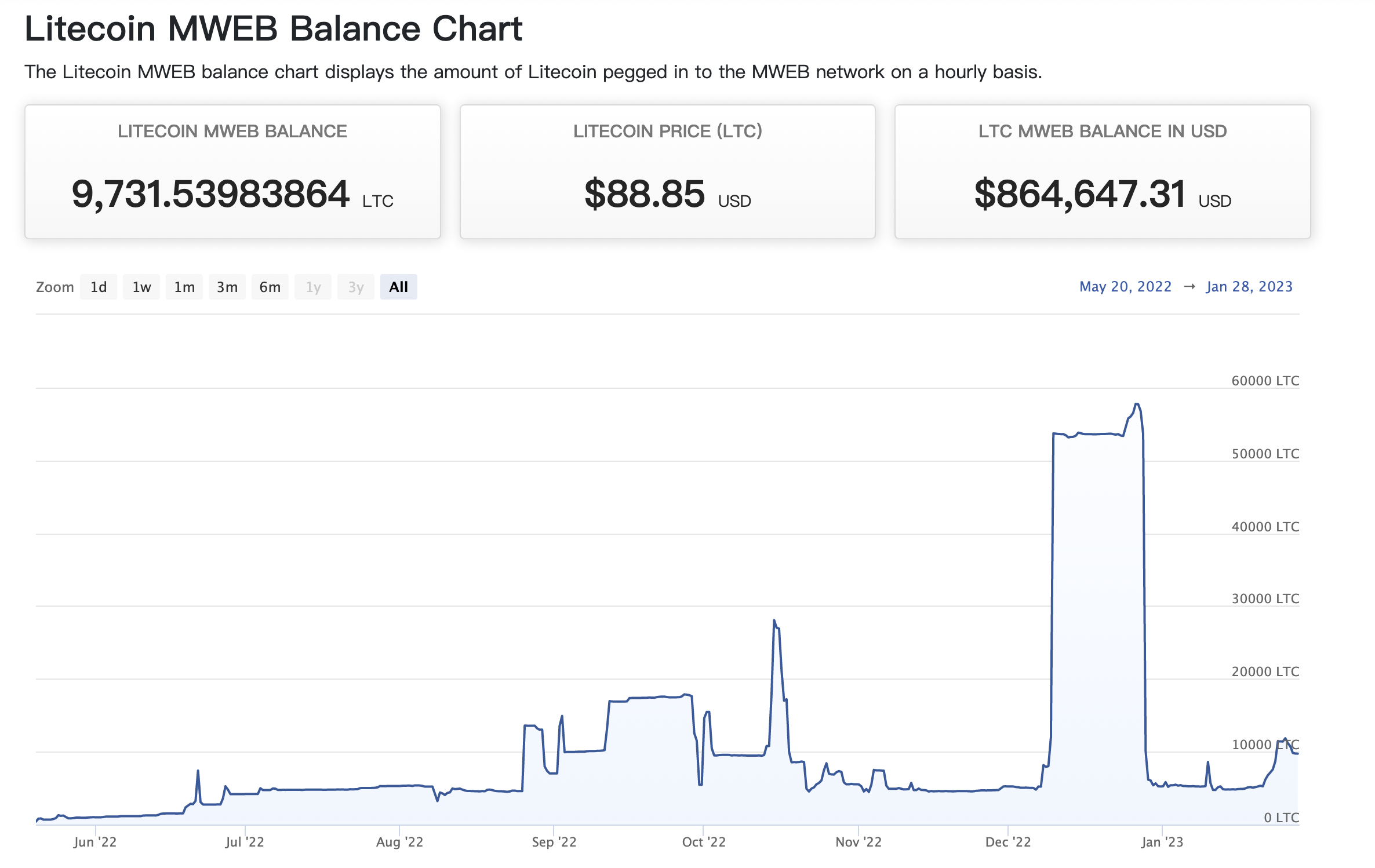Set chart zoom to 3m
This screenshot has height=868, width=1375.
[227, 287]
